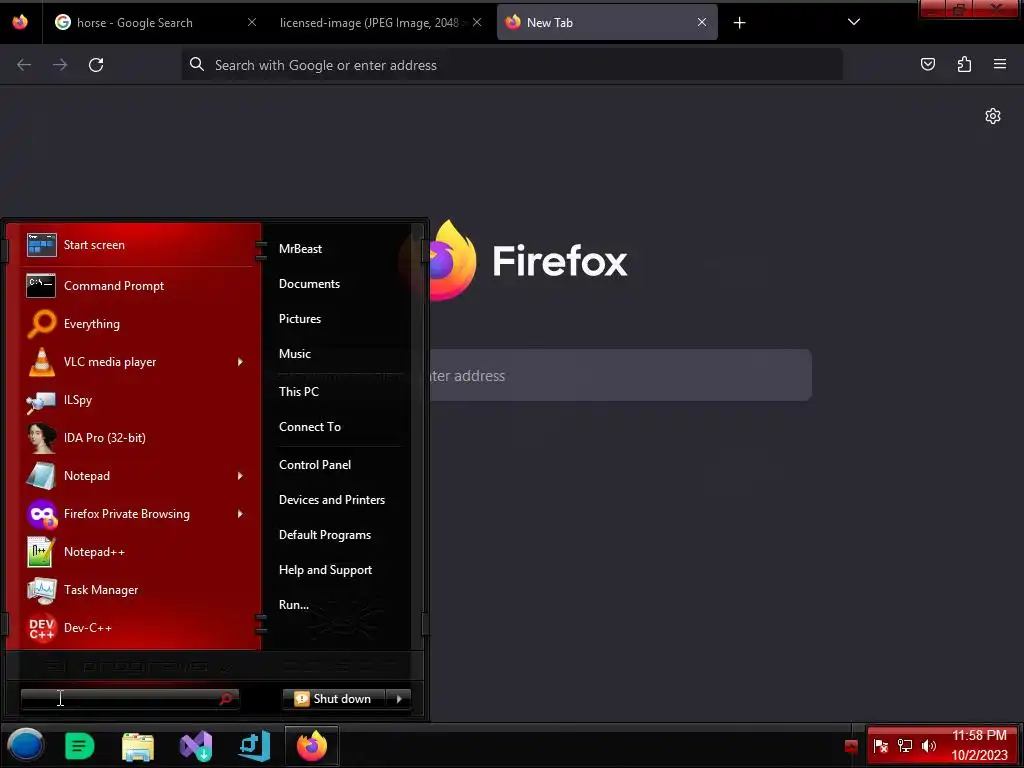Viewport: 1024px width, 768px height.
Task: Launch IDA Pro (32-bit)
Action: [137, 438]
